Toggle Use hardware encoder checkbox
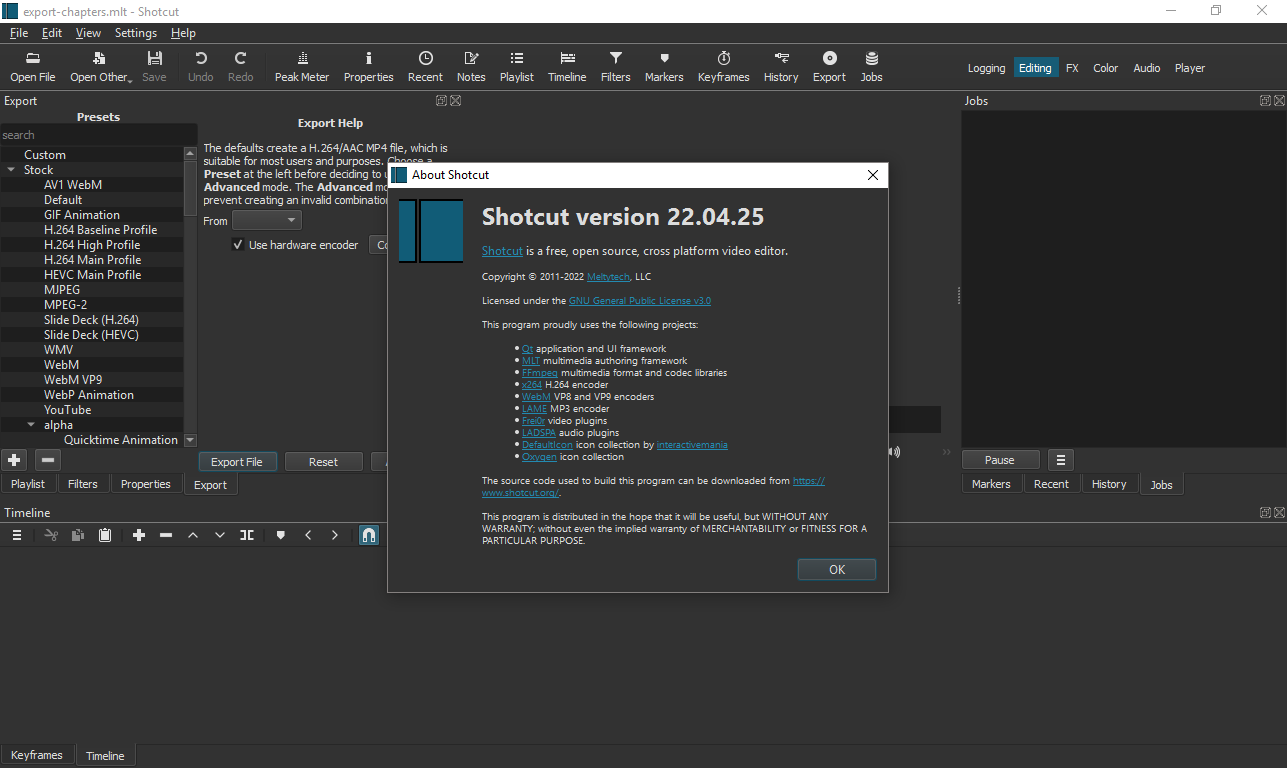Screen dimensions: 1287x768 [x=238, y=245]
